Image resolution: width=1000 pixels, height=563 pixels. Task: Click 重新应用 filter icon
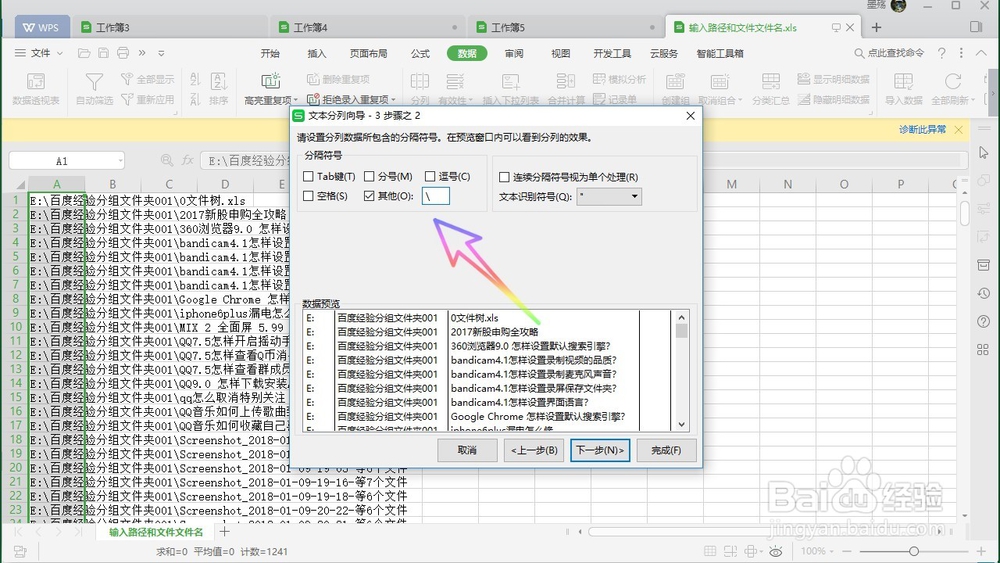point(127,99)
